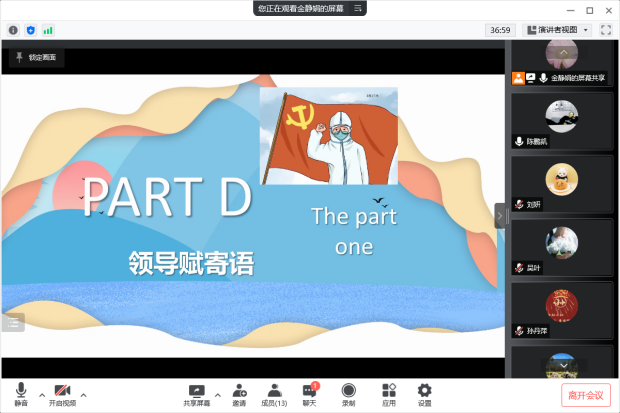This screenshot has height=413, width=620.
Task: Click the muted mic icon beside 吴叶
Action: tap(519, 268)
